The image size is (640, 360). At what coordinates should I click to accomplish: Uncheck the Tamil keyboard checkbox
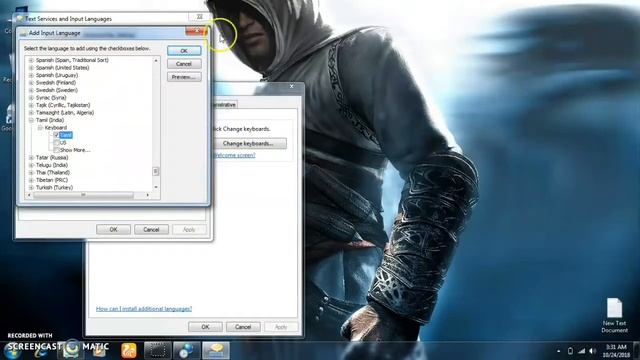[x=56, y=135]
